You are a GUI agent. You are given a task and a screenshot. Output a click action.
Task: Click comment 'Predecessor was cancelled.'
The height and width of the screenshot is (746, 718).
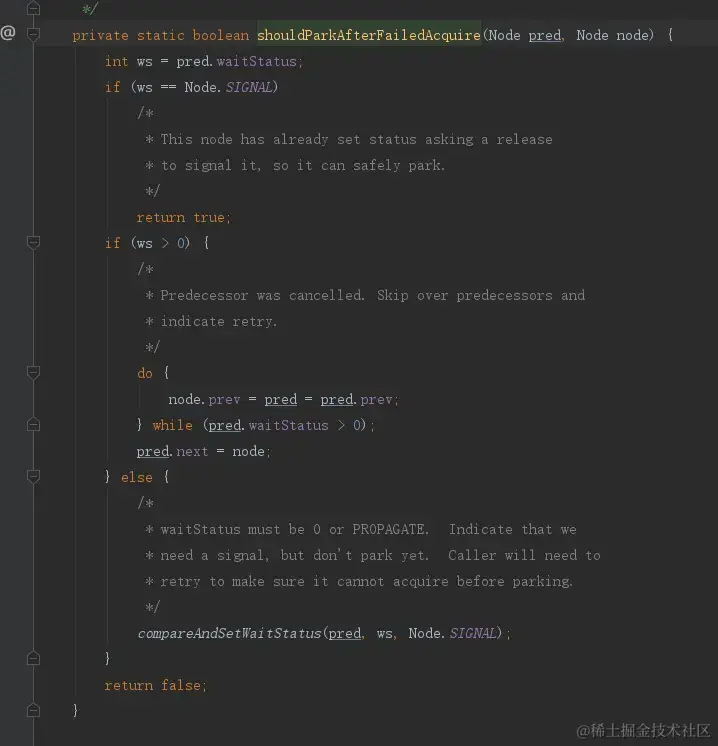point(263,295)
